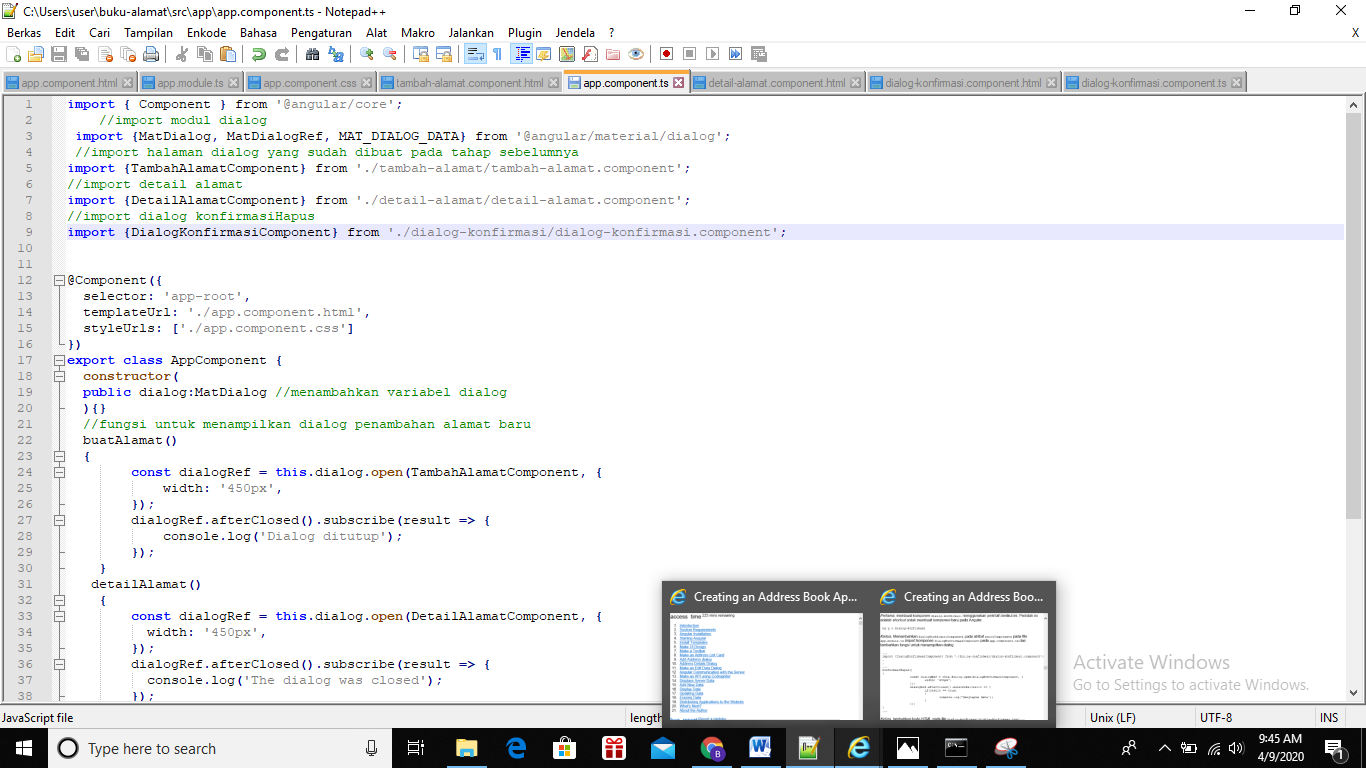Screen dimensions: 1366x768
Task: Collapse constructor fold marker at line 18
Action: click(59, 376)
